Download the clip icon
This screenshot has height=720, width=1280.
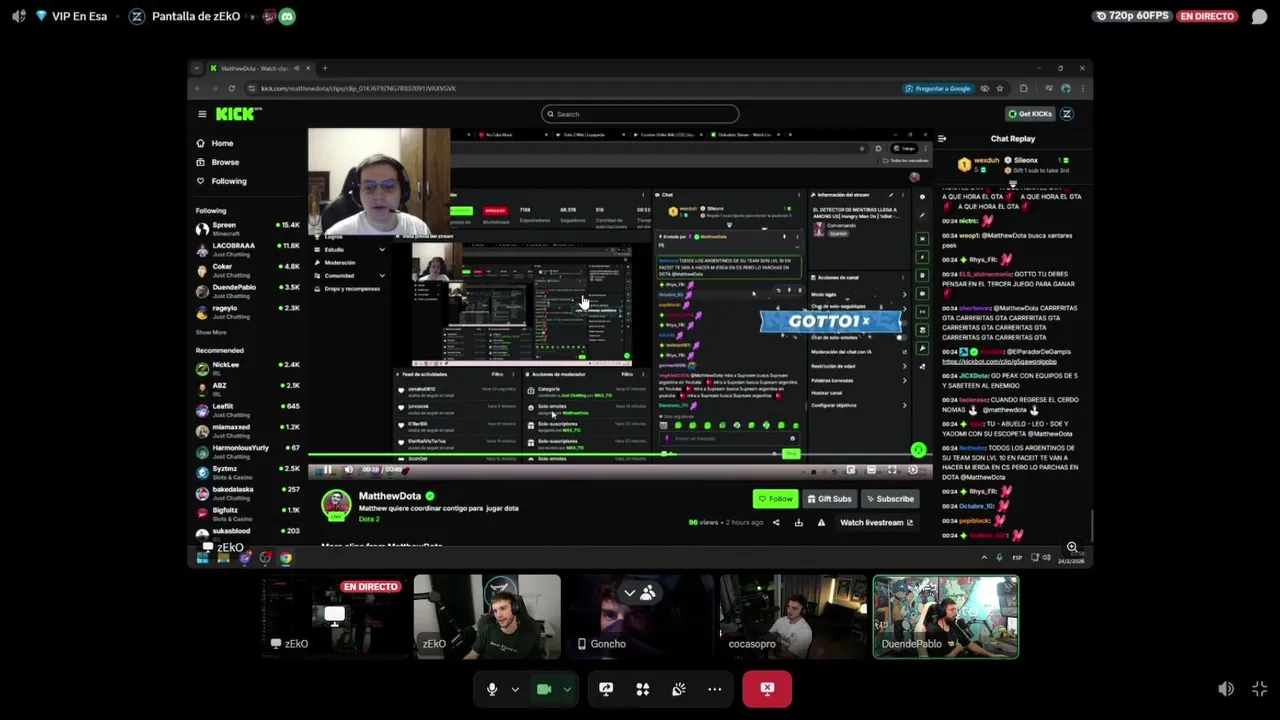pos(798,522)
